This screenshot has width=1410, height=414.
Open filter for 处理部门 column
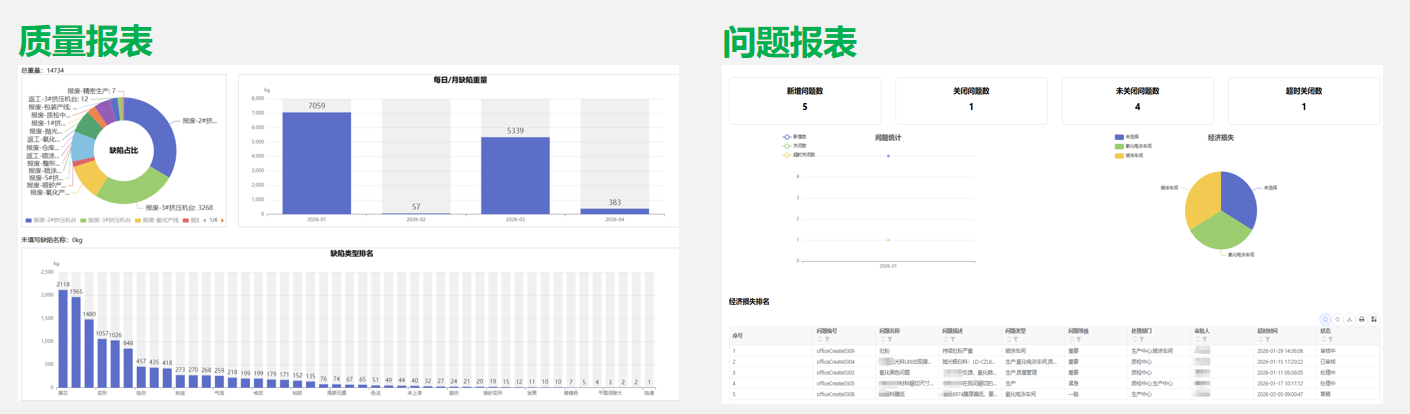1142,340
